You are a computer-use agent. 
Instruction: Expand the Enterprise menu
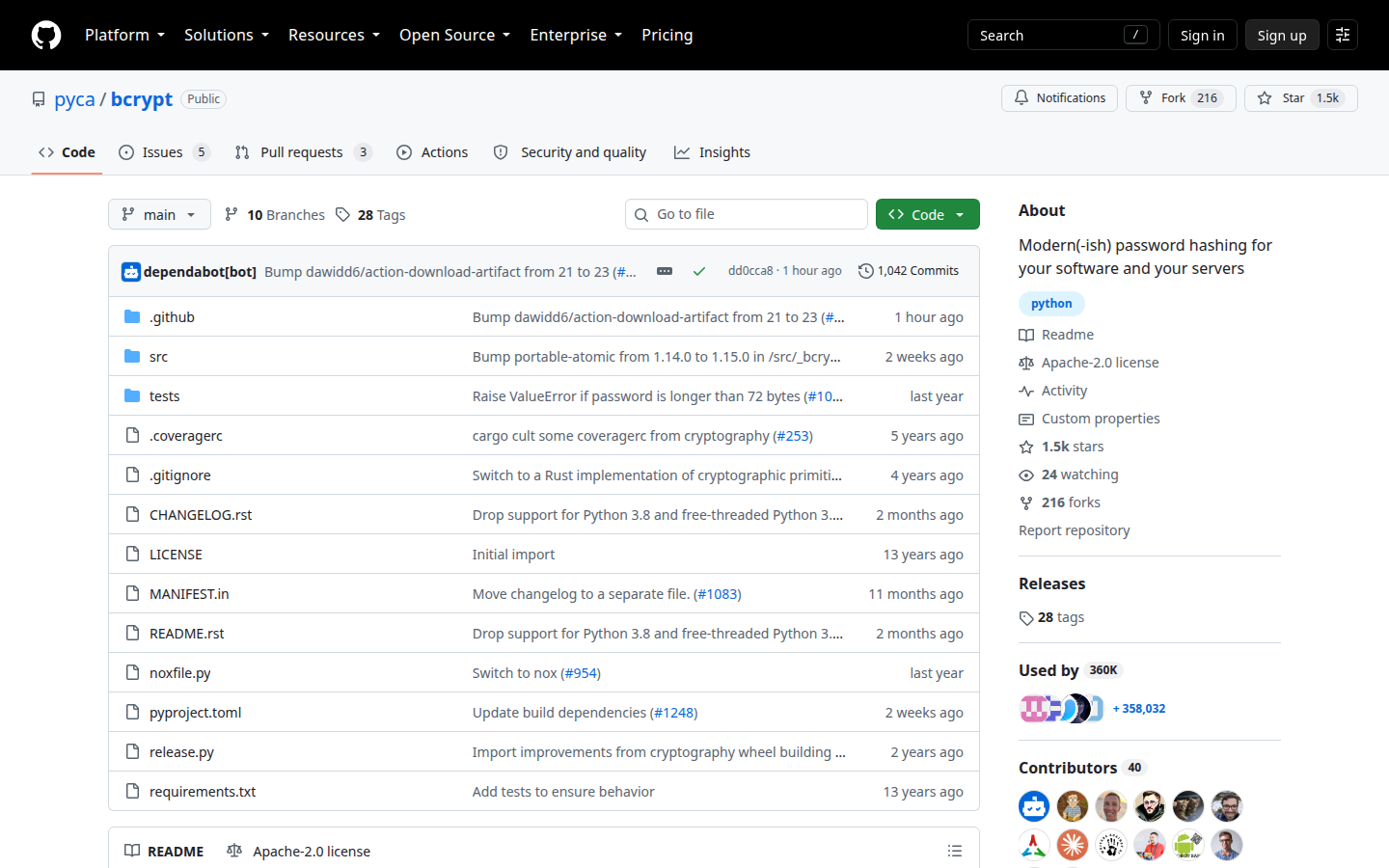tap(576, 35)
